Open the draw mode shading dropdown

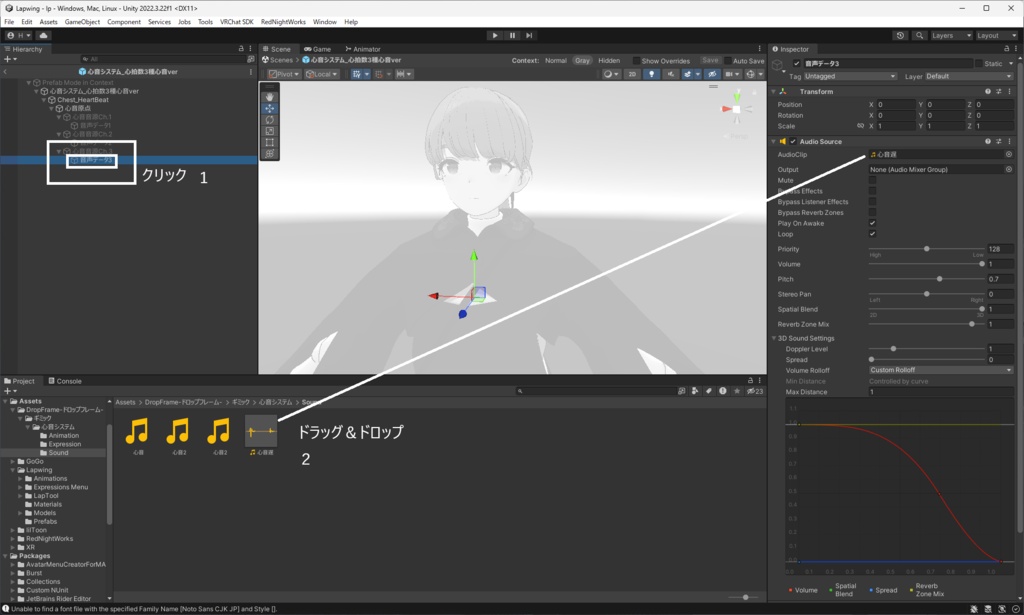point(611,74)
